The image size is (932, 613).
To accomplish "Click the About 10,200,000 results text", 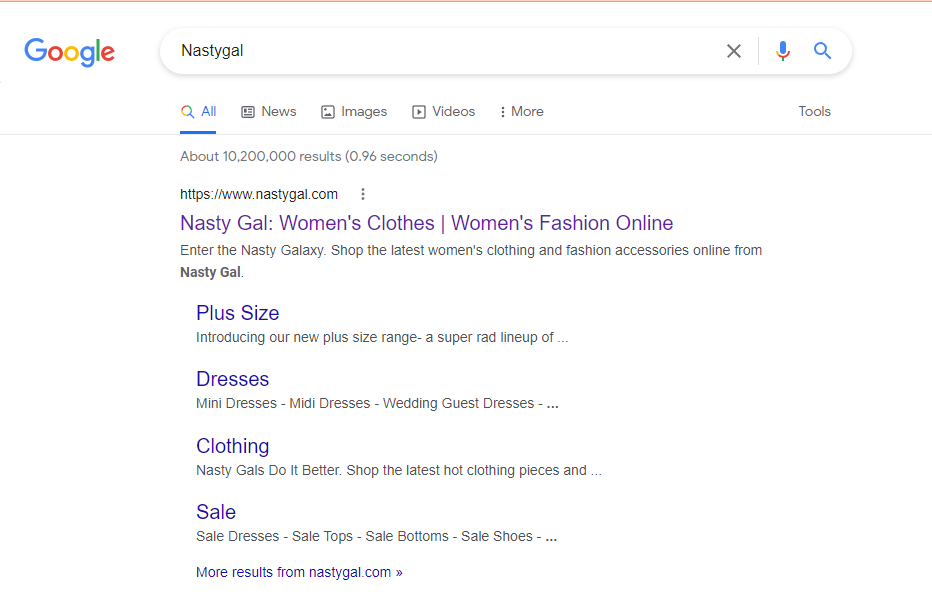I will (x=308, y=156).
